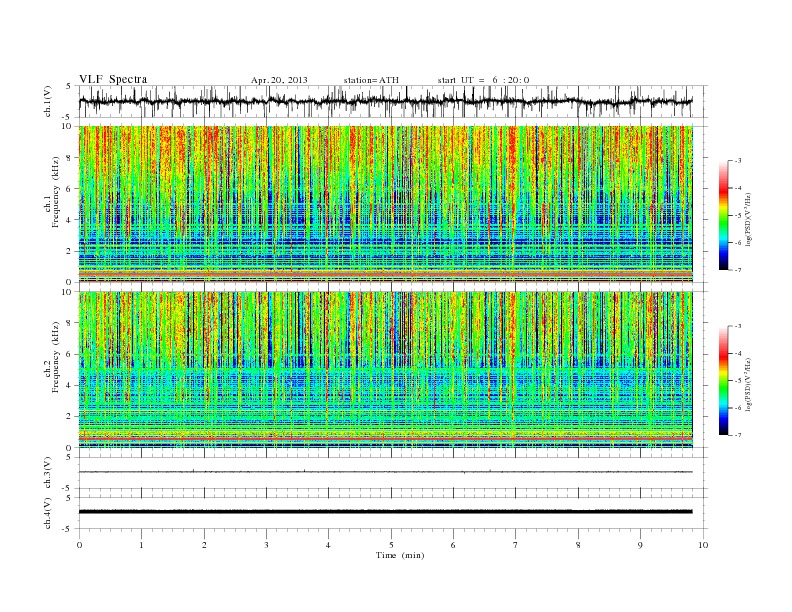The width and height of the screenshot is (792, 612).
Task: Click the time axis tick label "7"
Action: tap(516, 545)
